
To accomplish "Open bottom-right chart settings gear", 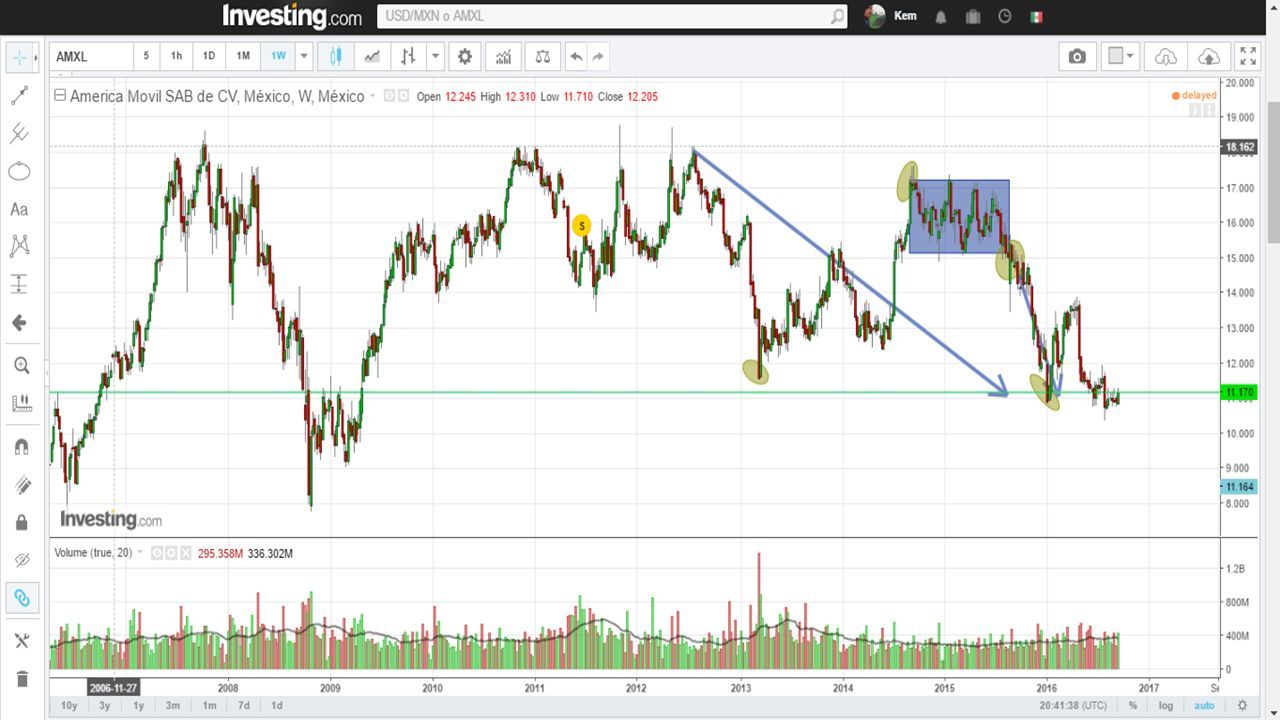I will pos(1243,705).
